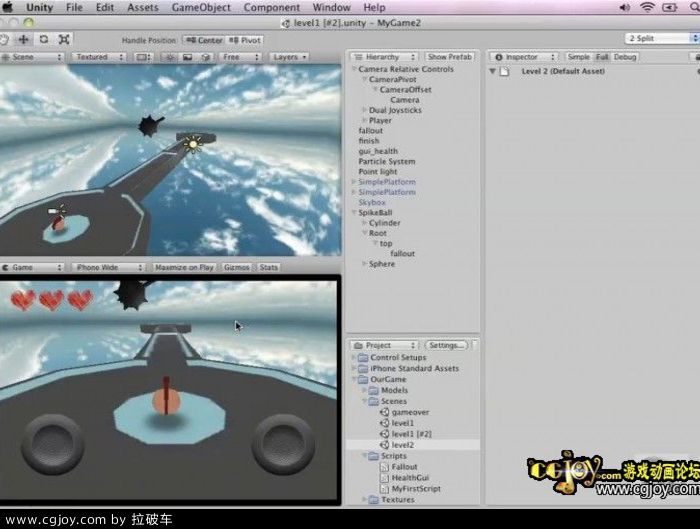Click the Project Settings button
Viewport: 700px width, 529px height.
click(446, 345)
